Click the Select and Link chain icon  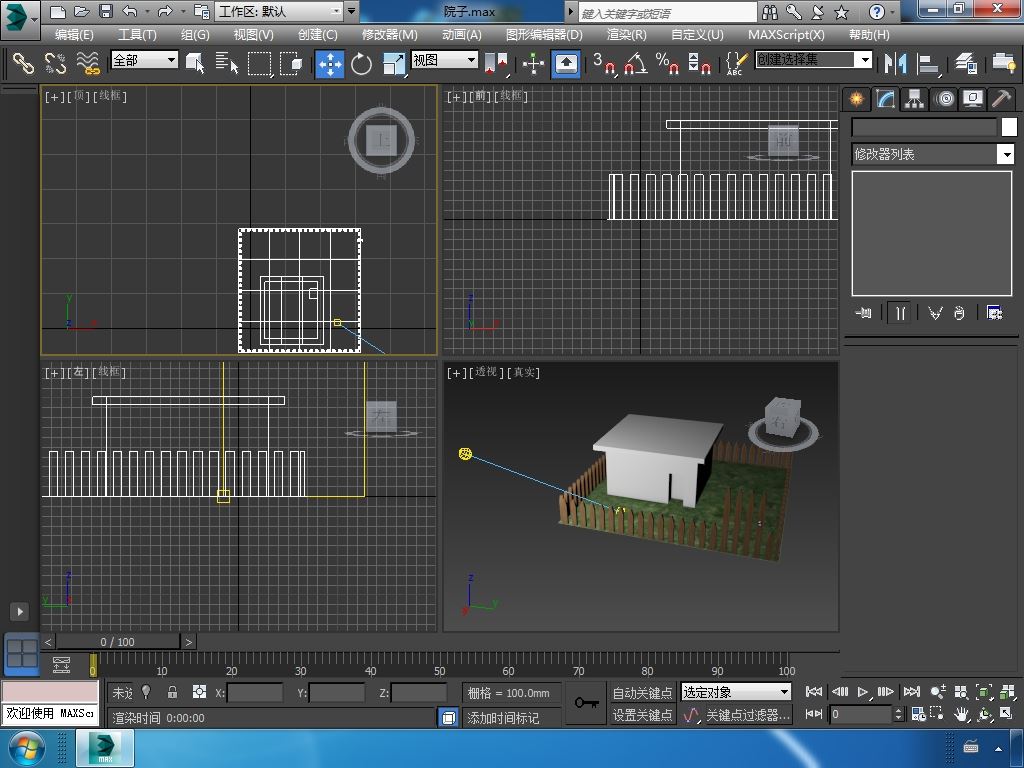pyautogui.click(x=22, y=63)
